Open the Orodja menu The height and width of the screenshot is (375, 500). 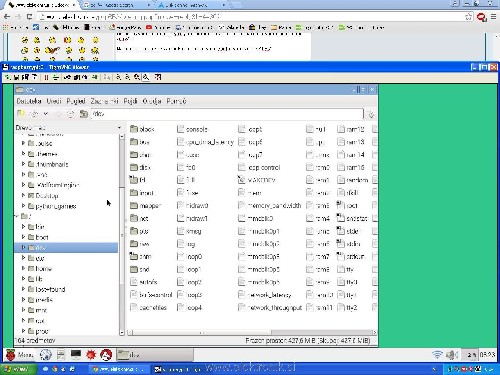click(x=152, y=101)
